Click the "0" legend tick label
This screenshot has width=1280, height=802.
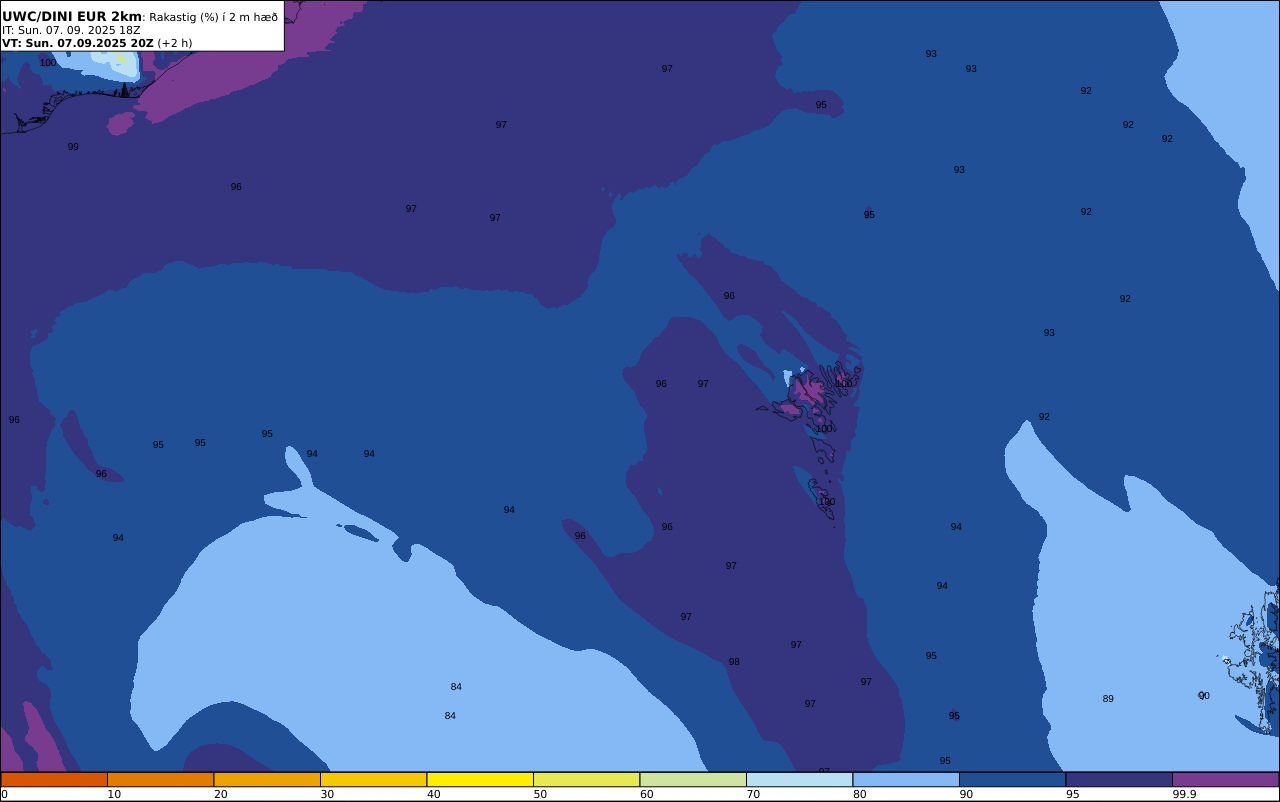pyautogui.click(x=4, y=794)
